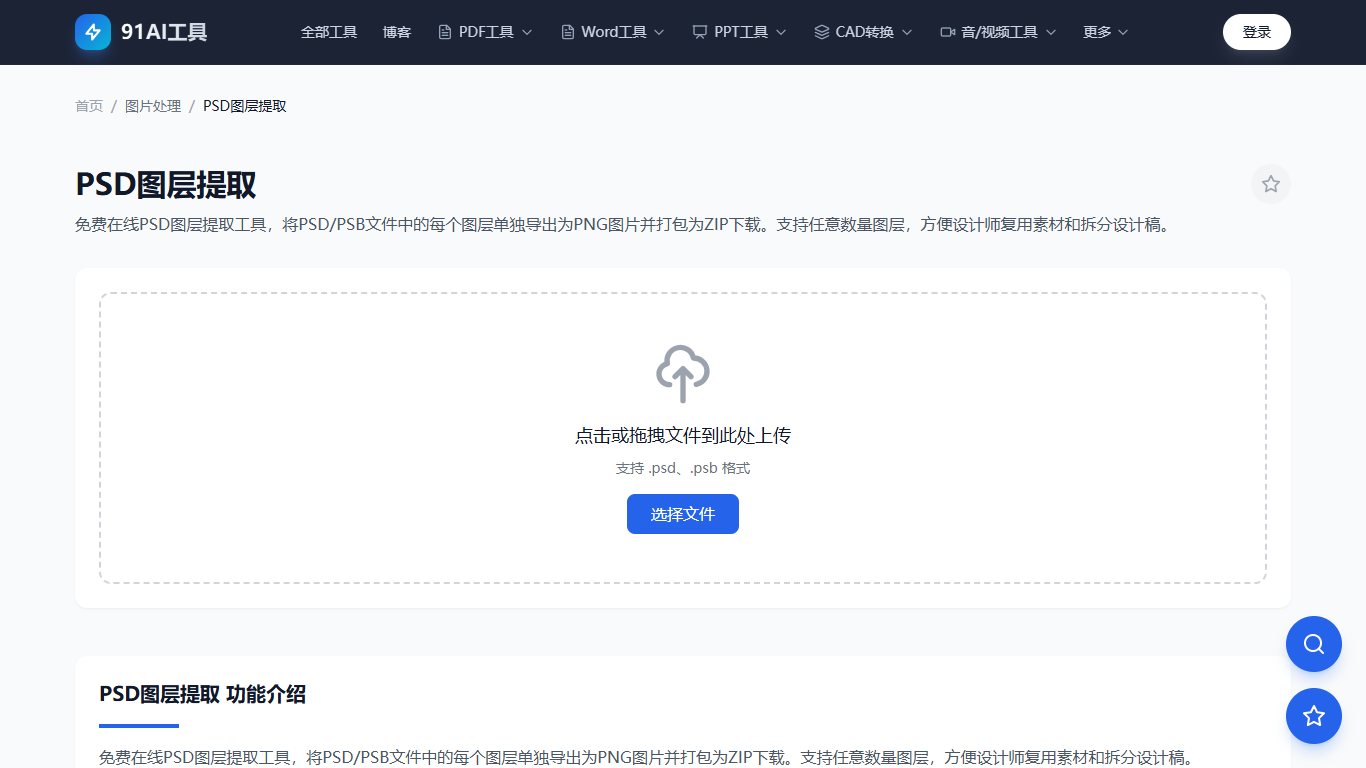Open the CAD转换 menu
Screen dimensions: 1366x768
[x=863, y=32]
